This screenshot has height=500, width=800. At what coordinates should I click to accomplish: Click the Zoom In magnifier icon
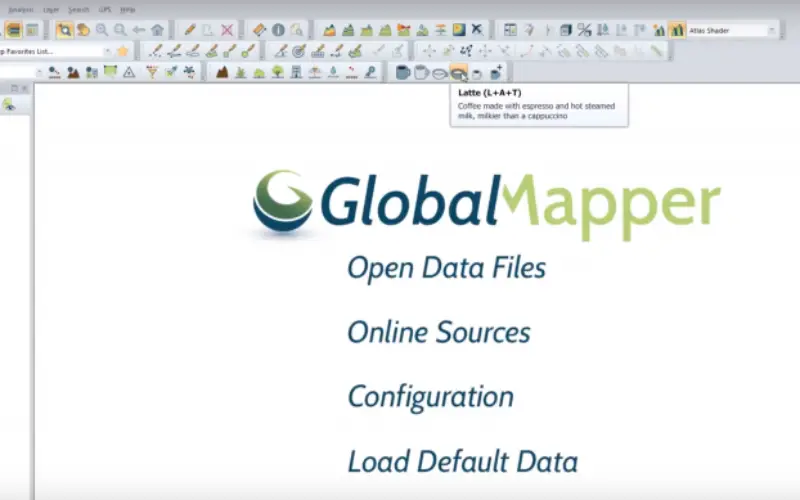point(102,30)
